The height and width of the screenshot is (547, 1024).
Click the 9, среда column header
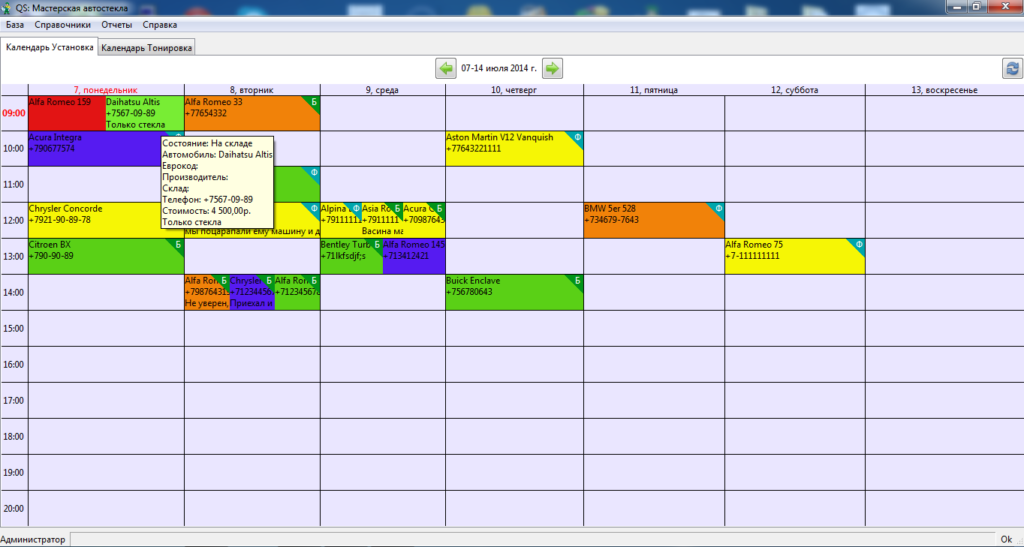point(383,90)
